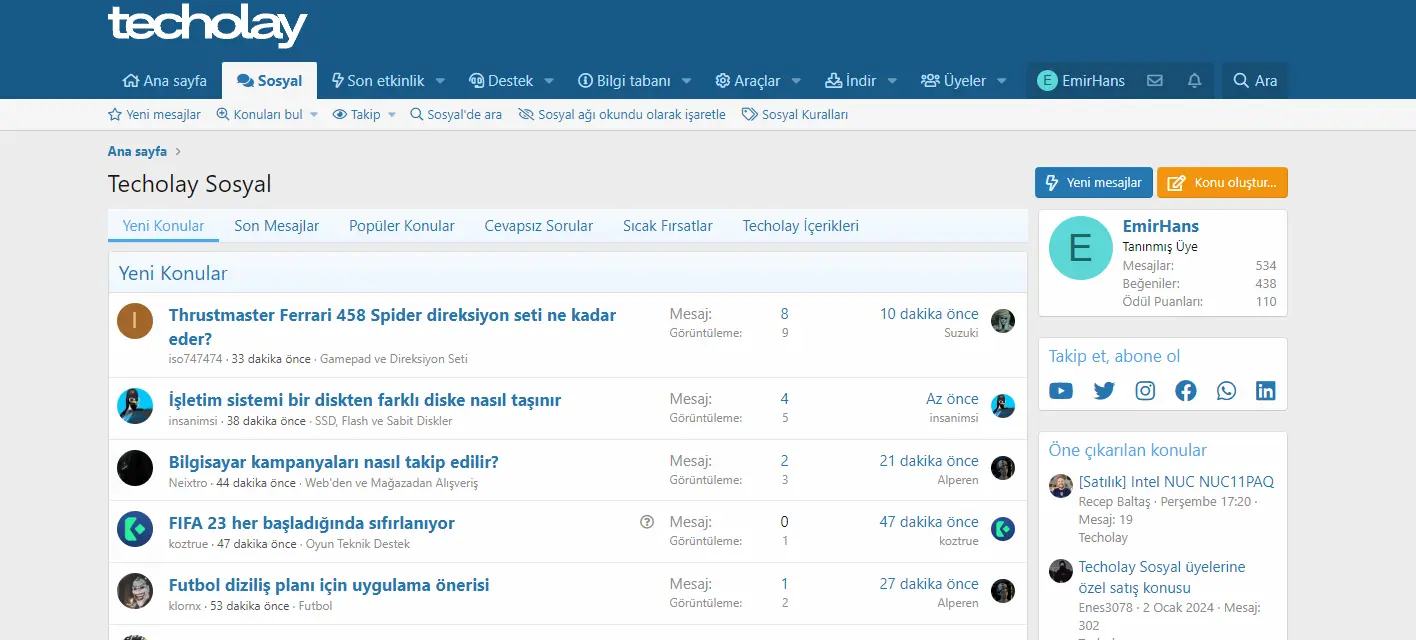Open Son etkinlik navigation item
Image resolution: width=1416 pixels, height=640 pixels.
pos(378,81)
